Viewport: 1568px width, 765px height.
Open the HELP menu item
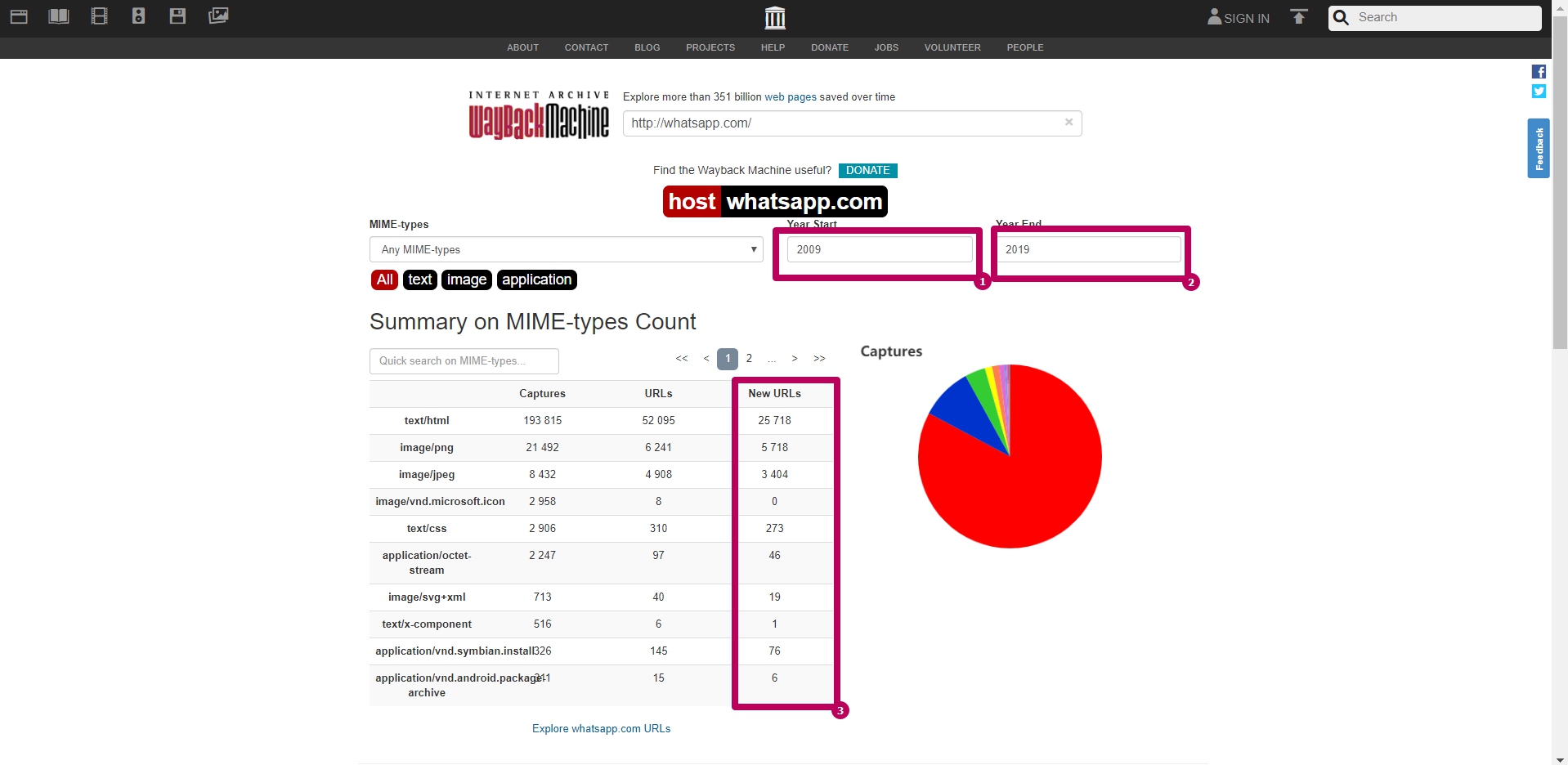click(x=773, y=47)
